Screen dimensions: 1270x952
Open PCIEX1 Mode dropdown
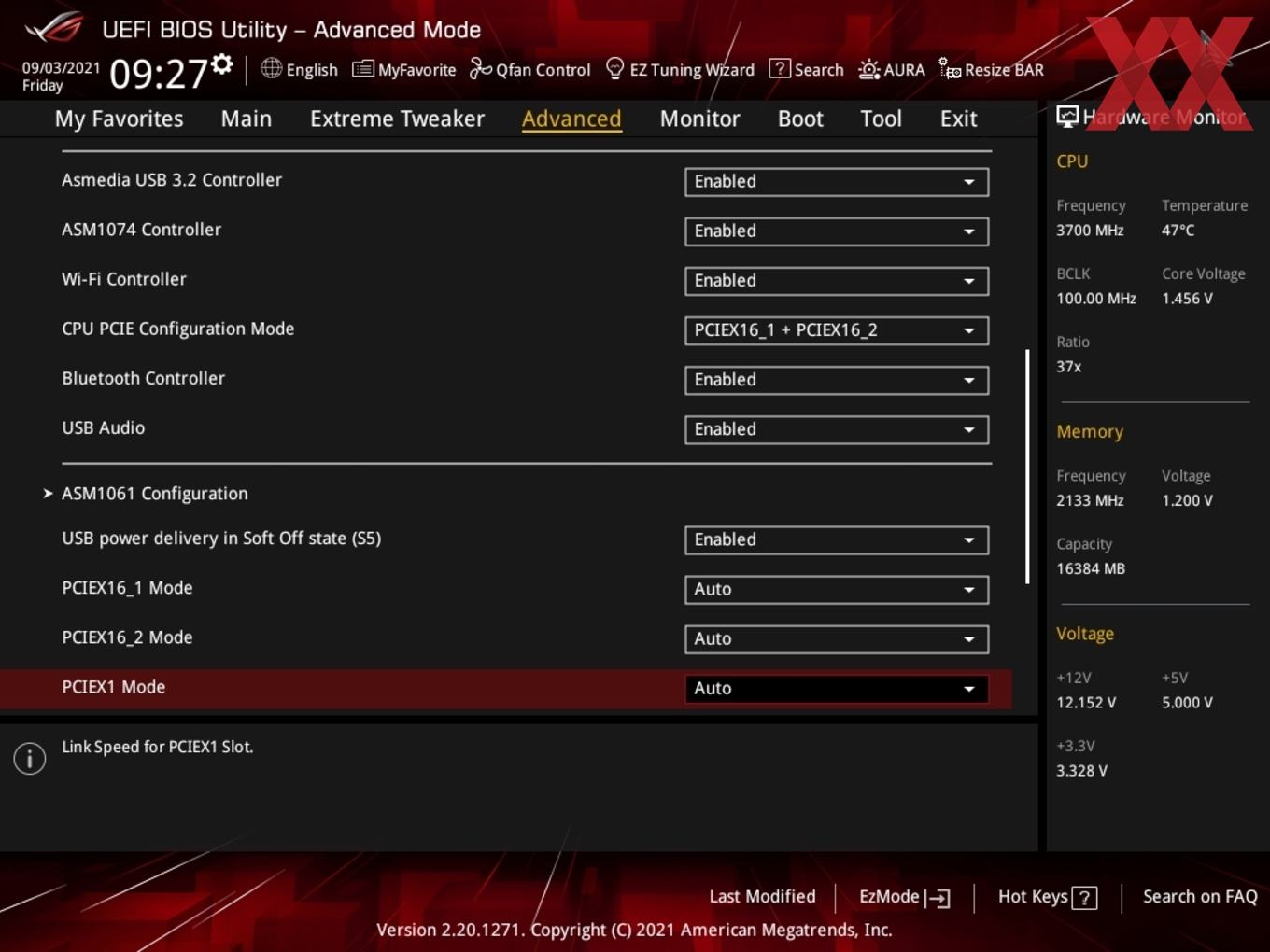pyautogui.click(x=836, y=688)
